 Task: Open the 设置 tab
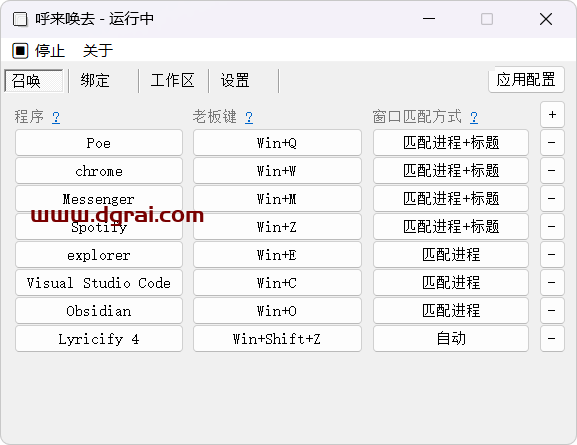pyautogui.click(x=235, y=81)
